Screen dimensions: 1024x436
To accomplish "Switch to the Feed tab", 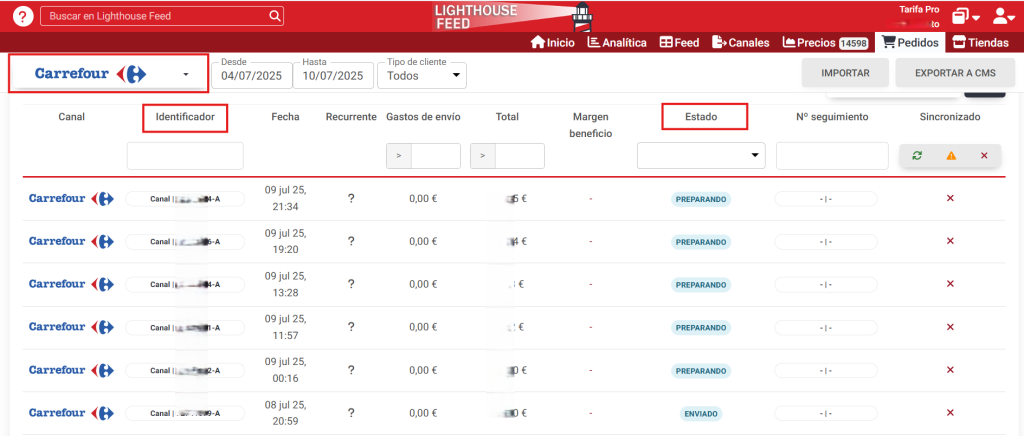I will click(x=679, y=42).
